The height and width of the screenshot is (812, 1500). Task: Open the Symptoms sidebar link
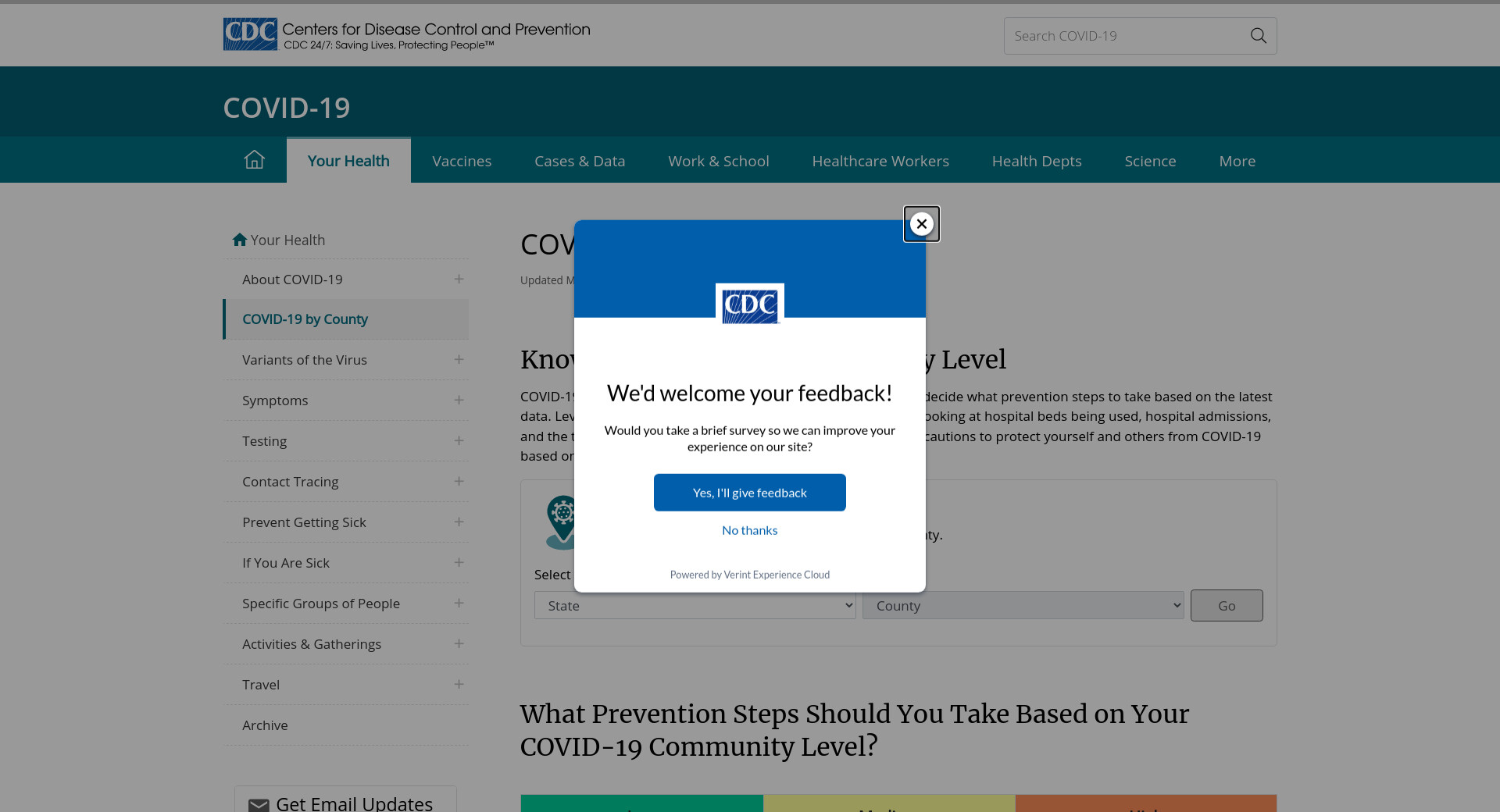click(x=275, y=401)
